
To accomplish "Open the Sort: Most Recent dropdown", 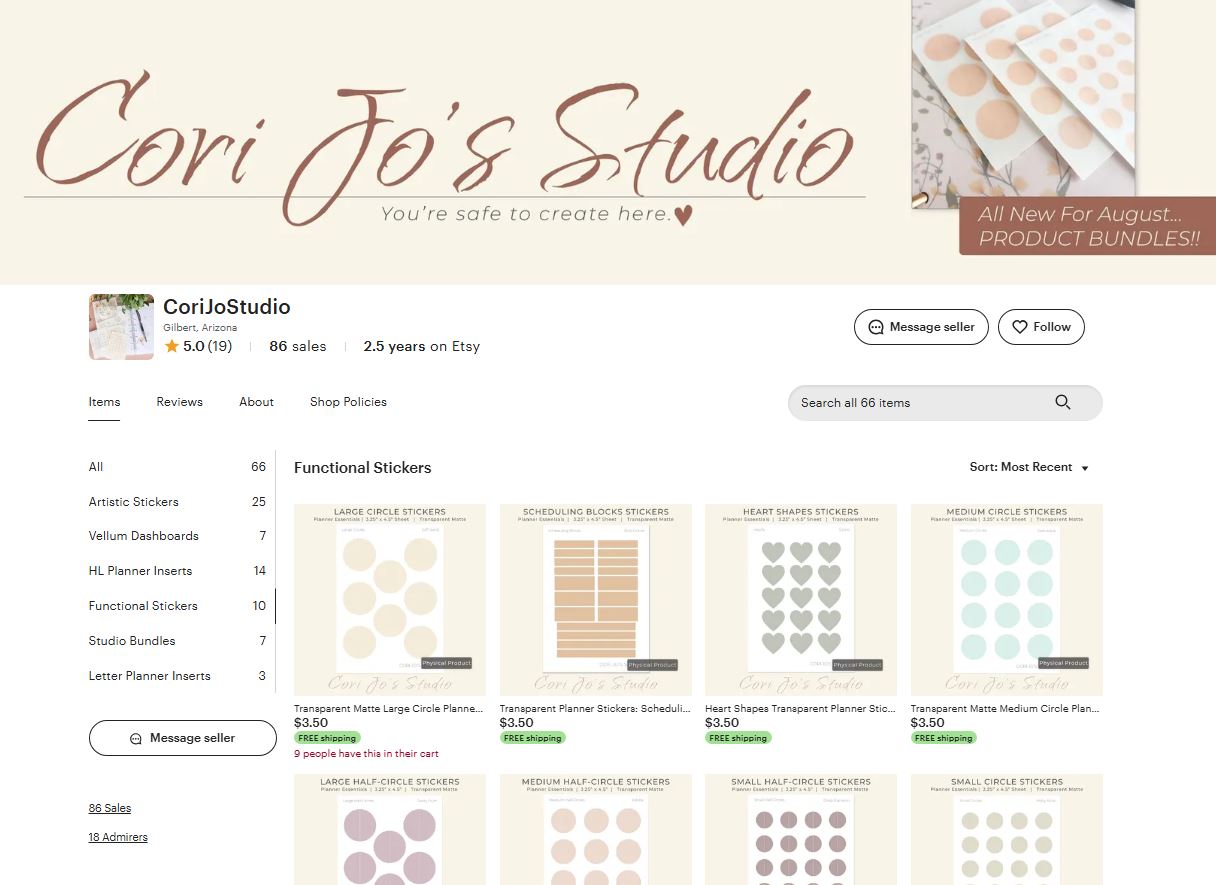I will coord(1029,467).
